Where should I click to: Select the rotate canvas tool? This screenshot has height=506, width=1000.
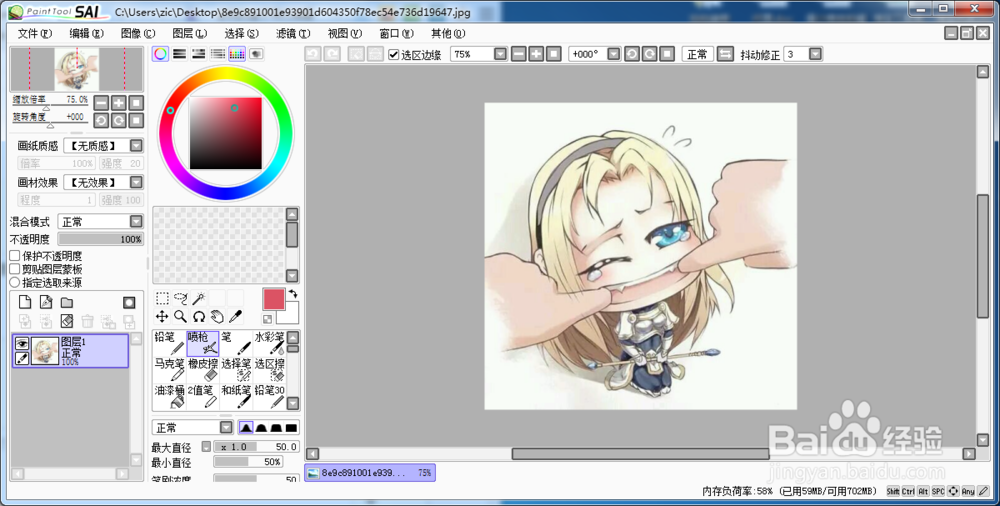point(199,316)
